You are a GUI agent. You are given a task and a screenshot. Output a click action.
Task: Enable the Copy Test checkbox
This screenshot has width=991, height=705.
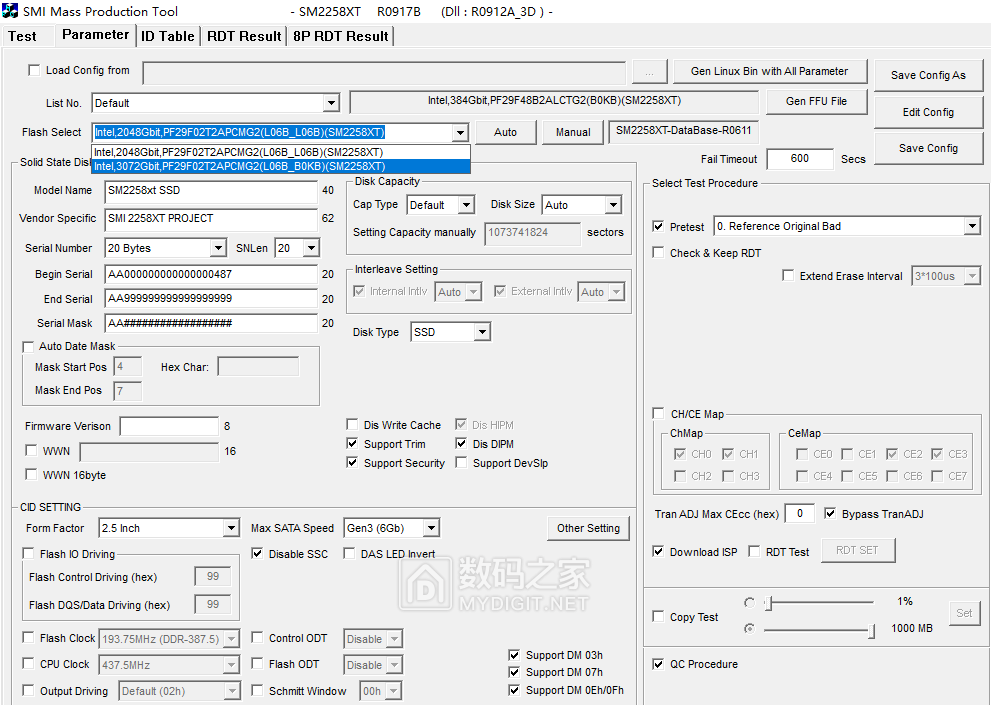point(658,616)
